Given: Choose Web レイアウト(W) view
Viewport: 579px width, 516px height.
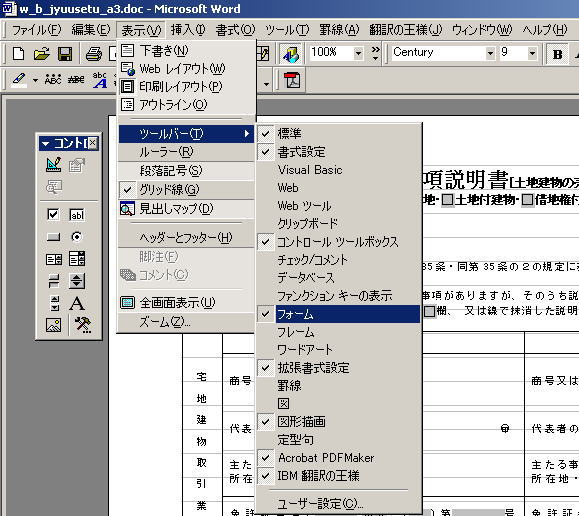Looking at the screenshot, I should tap(186, 68).
